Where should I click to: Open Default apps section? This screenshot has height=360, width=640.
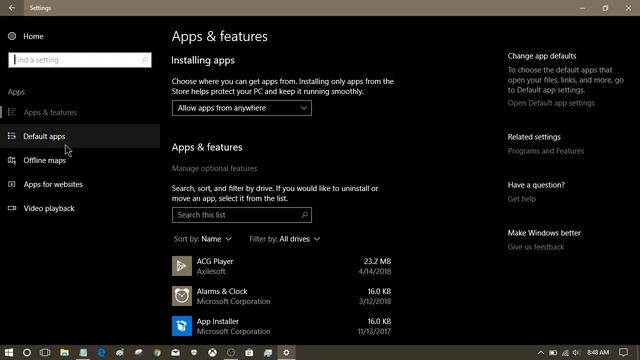coord(80,136)
